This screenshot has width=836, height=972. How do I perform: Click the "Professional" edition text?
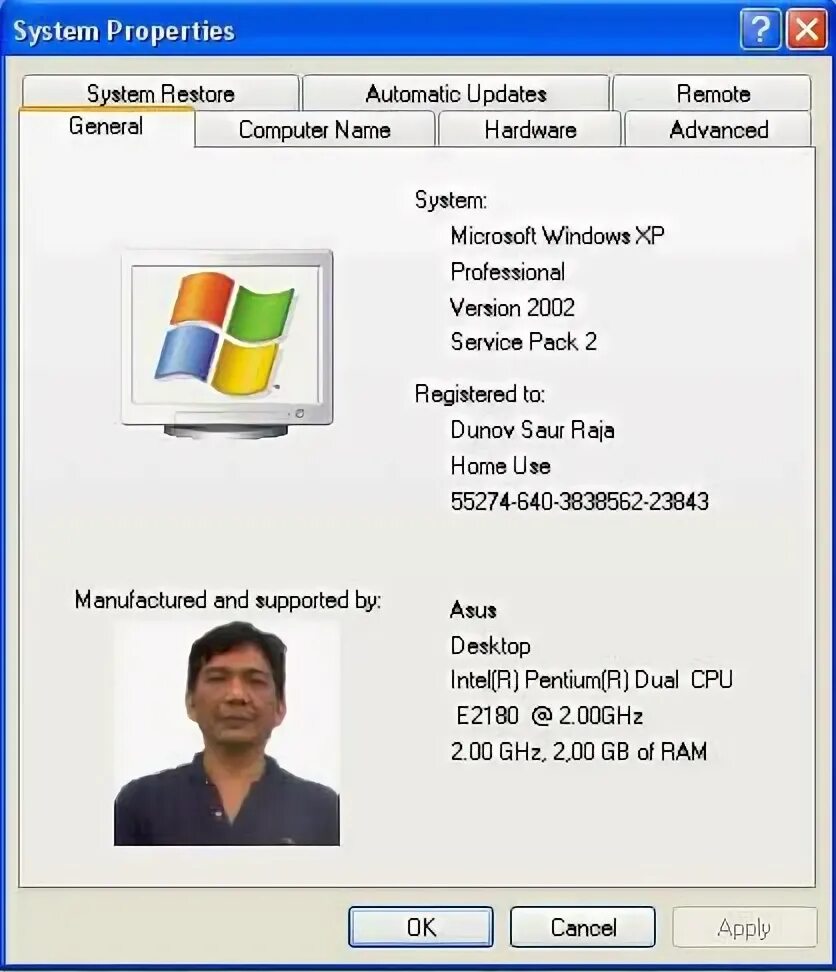tap(508, 272)
